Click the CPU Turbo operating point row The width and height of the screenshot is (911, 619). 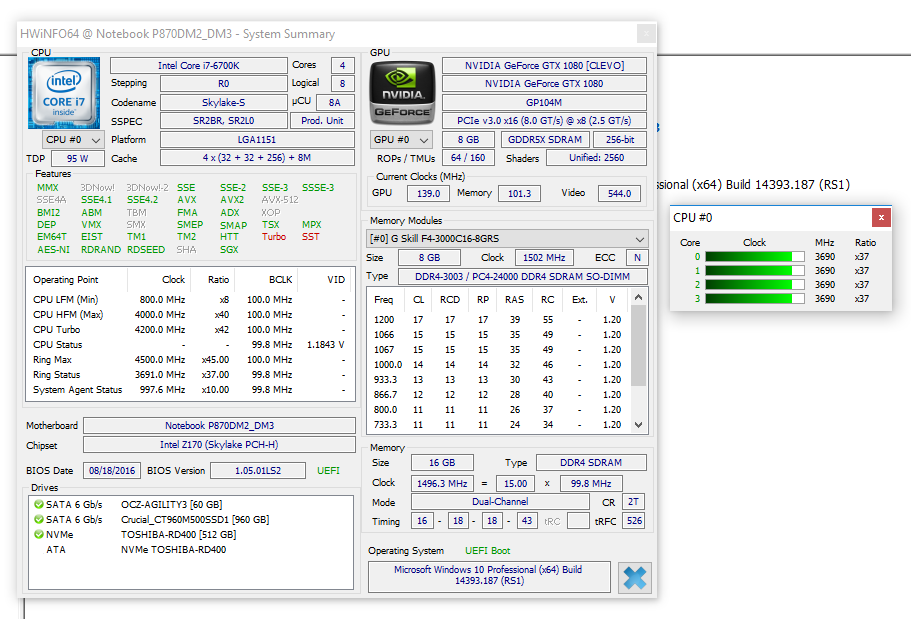point(189,330)
